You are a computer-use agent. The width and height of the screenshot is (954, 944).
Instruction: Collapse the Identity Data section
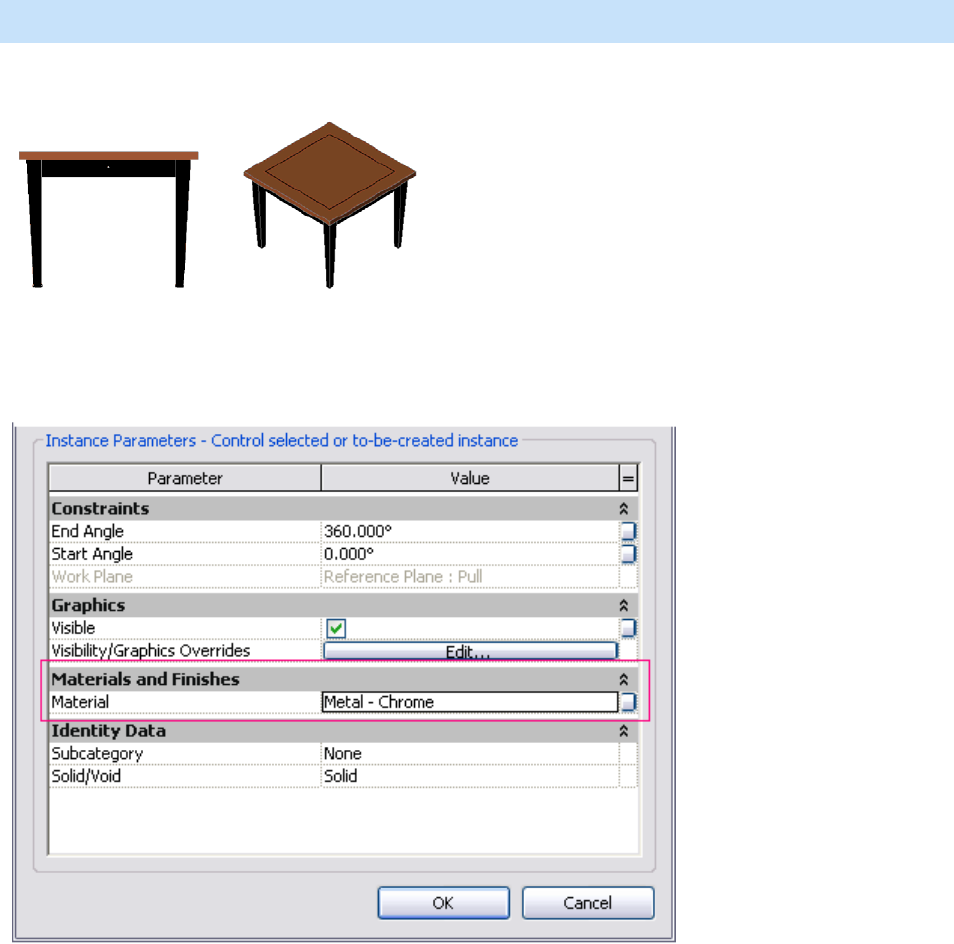[624, 731]
